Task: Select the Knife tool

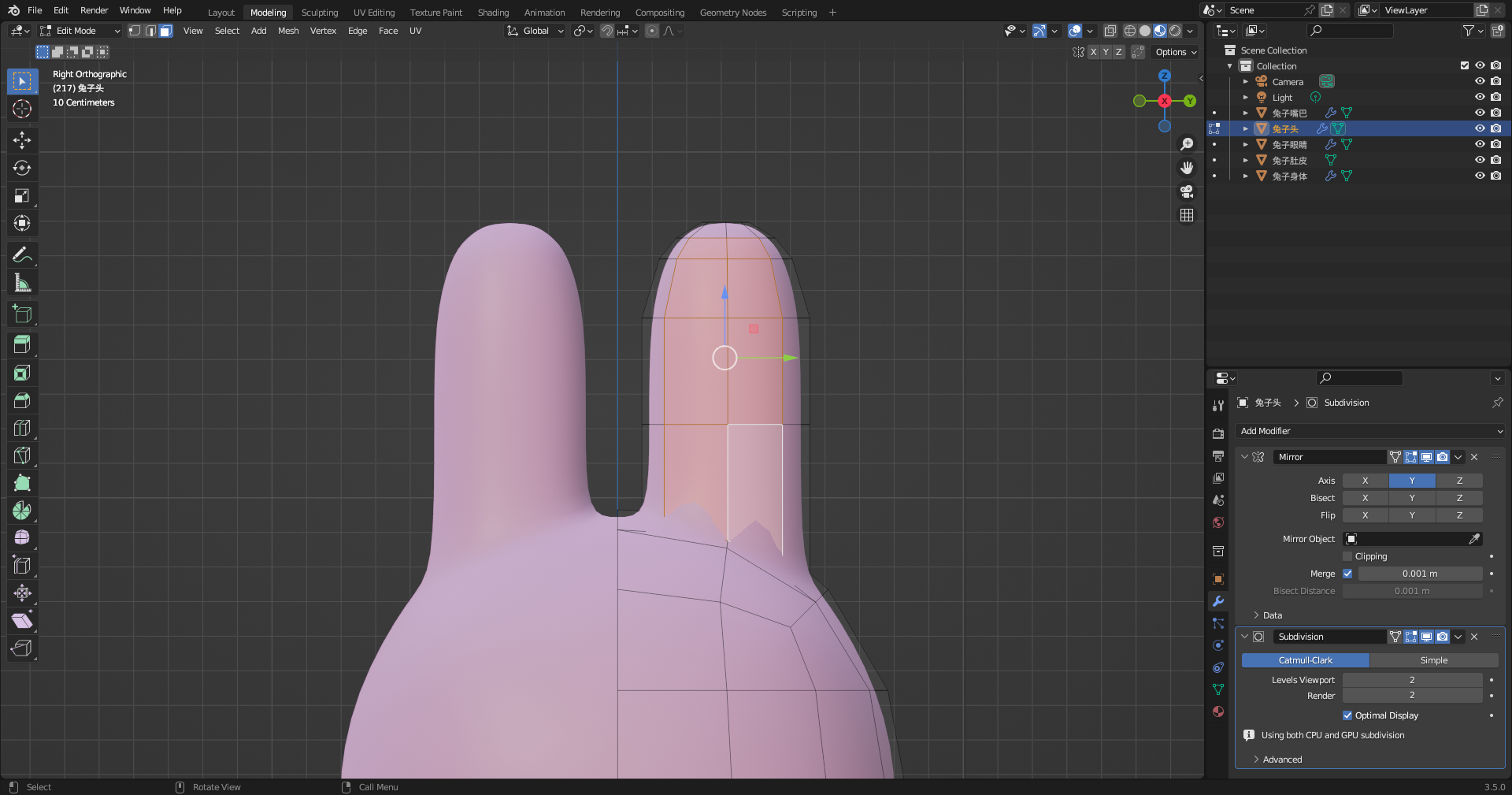Action: 22,455
